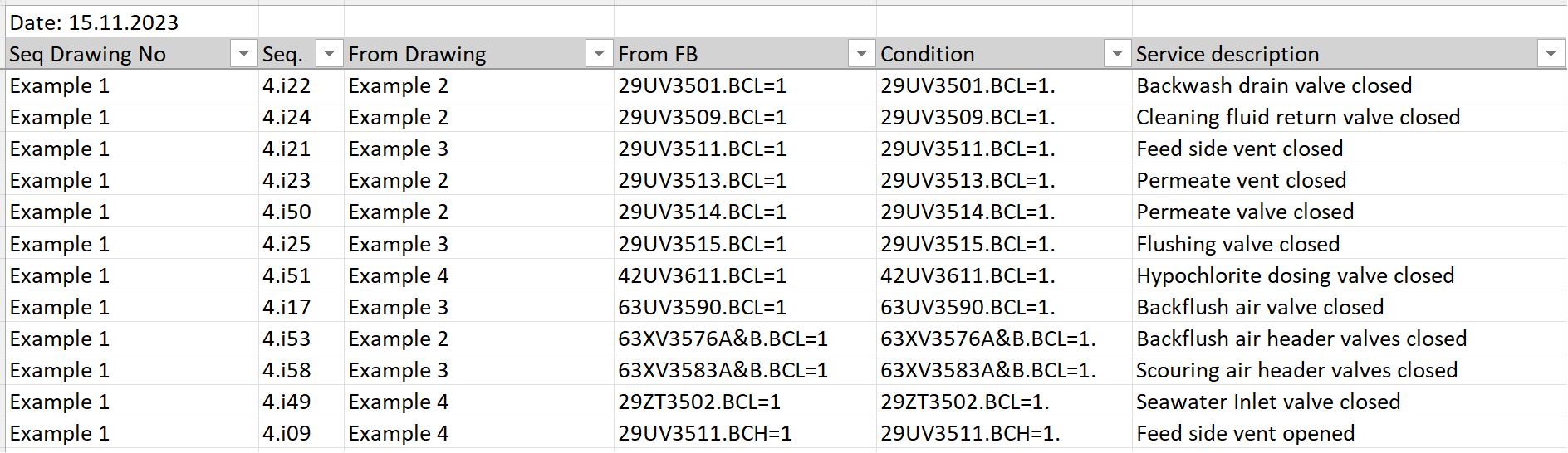1568x453 pixels.
Task: Open the From FB filter dropdown
Action: point(861,54)
